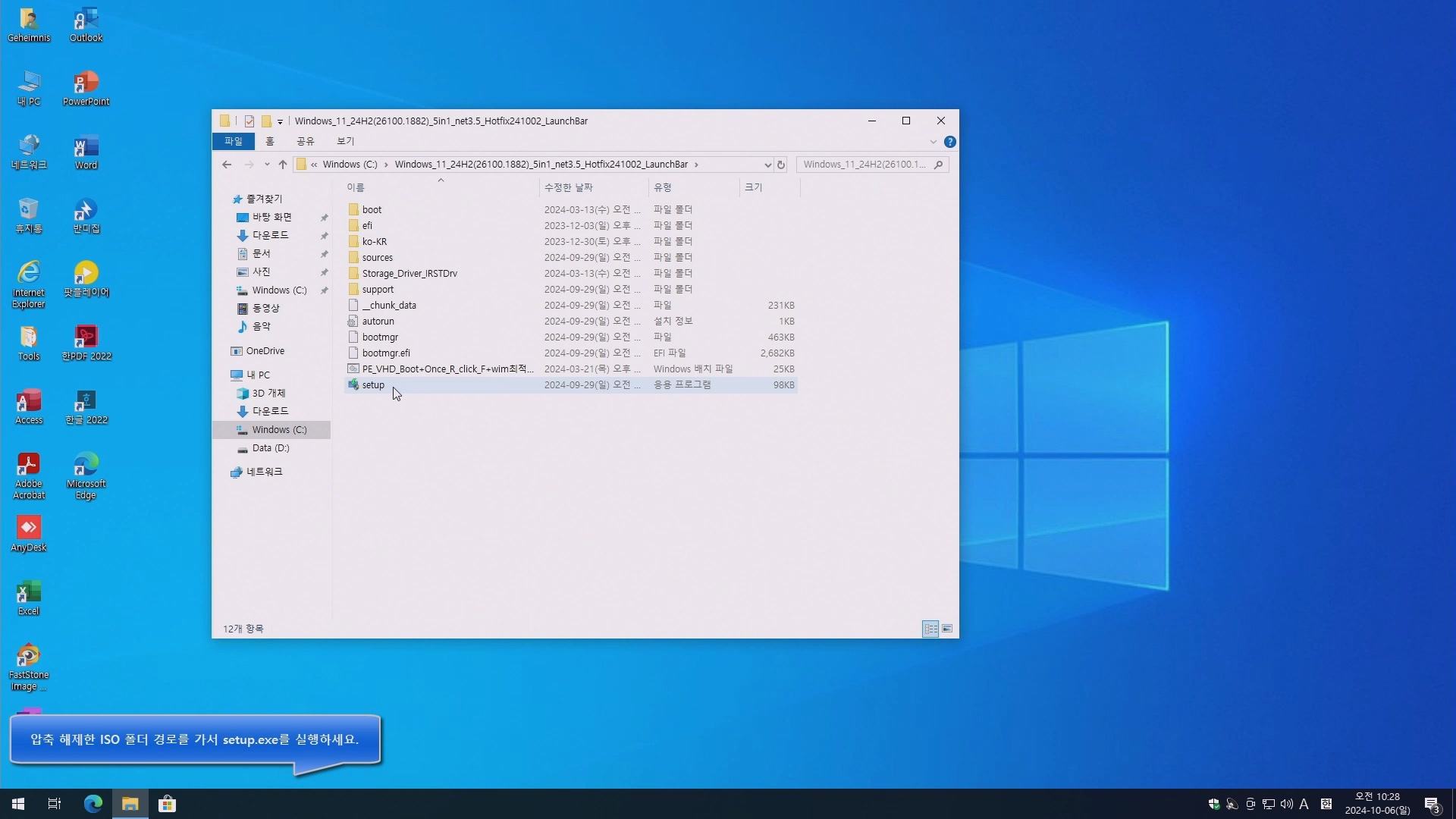Viewport: 1456px width, 819px height.
Task: Switch to large icons view layout
Action: tap(947, 629)
